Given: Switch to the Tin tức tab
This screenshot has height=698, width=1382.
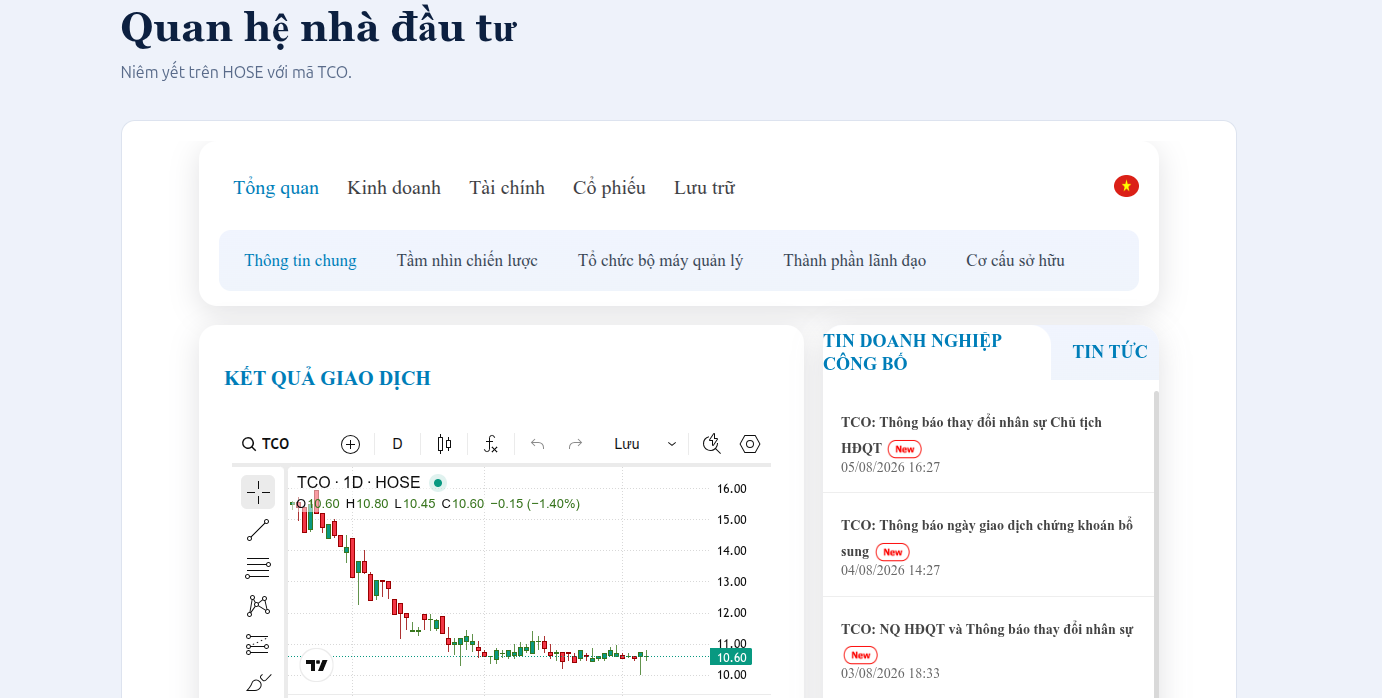Looking at the screenshot, I should pyautogui.click(x=1110, y=352).
